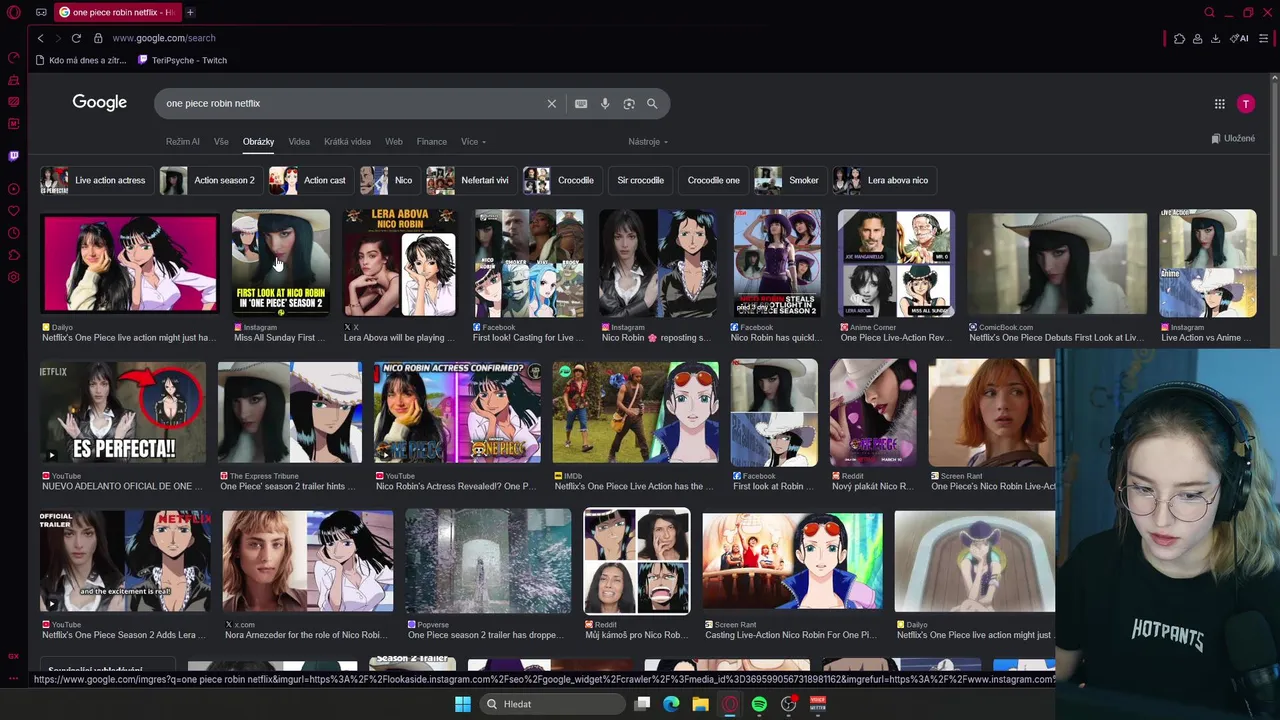The image size is (1280, 720).
Task: Expand the Nástroje tools dropdown
Action: 648,142
